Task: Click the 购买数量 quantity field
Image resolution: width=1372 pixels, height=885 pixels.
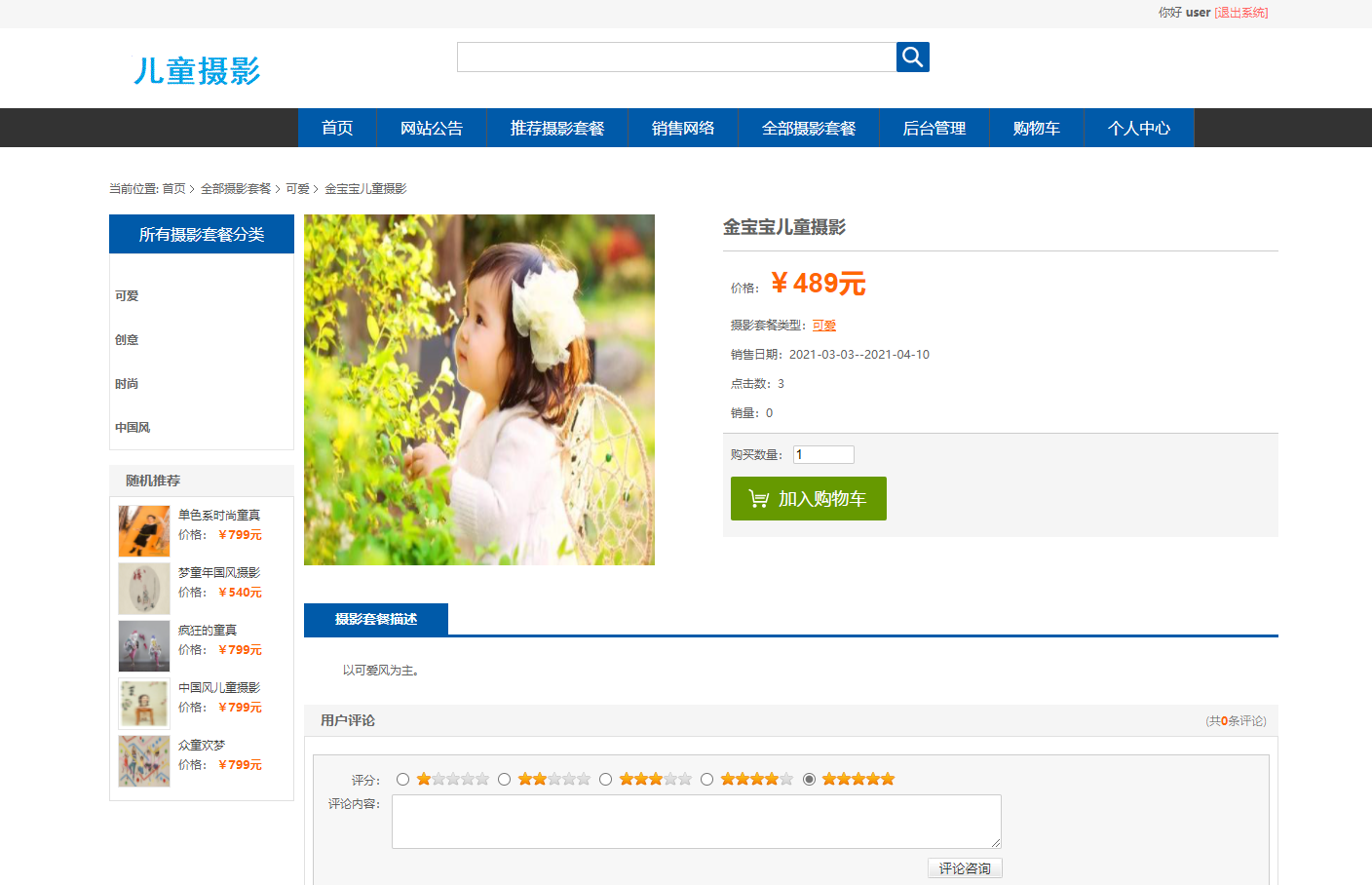Action: coord(823,454)
